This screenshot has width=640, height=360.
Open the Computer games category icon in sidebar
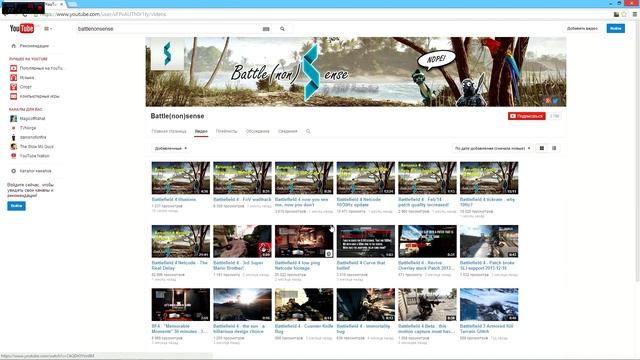(13, 96)
